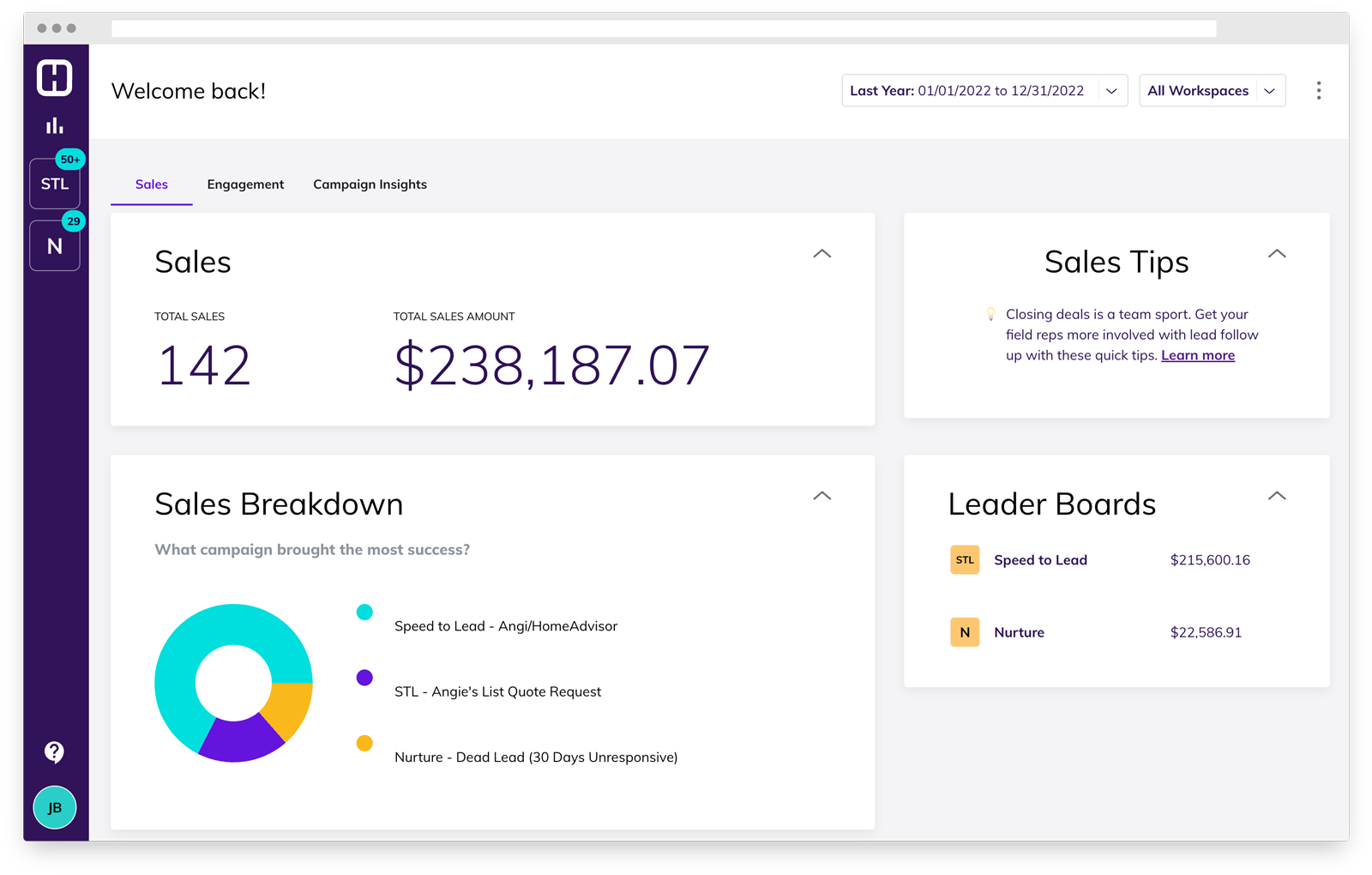Collapse the Sales panel
This screenshot has width=1372, height=875.
(x=821, y=254)
